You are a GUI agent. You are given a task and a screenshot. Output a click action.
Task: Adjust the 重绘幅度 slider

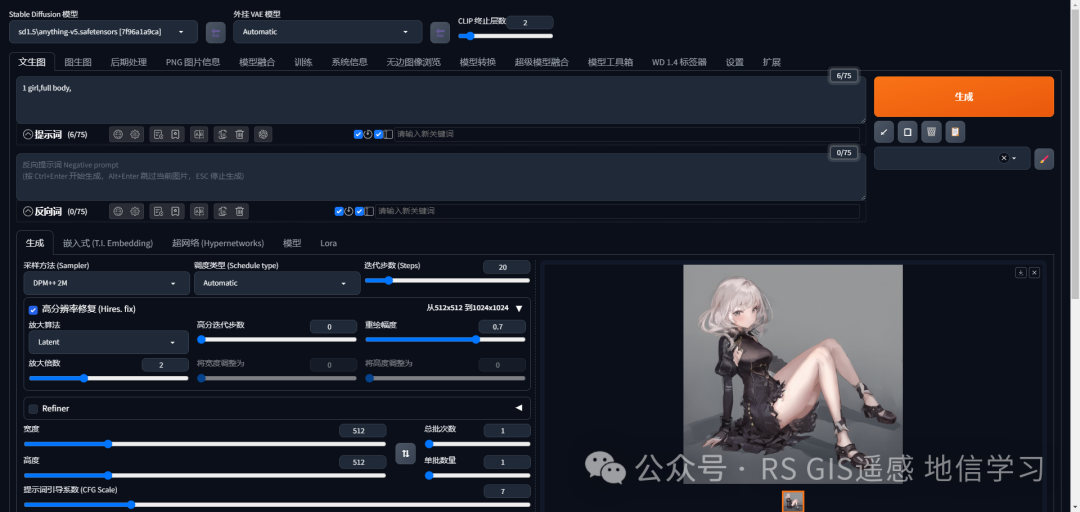pyautogui.click(x=445, y=340)
